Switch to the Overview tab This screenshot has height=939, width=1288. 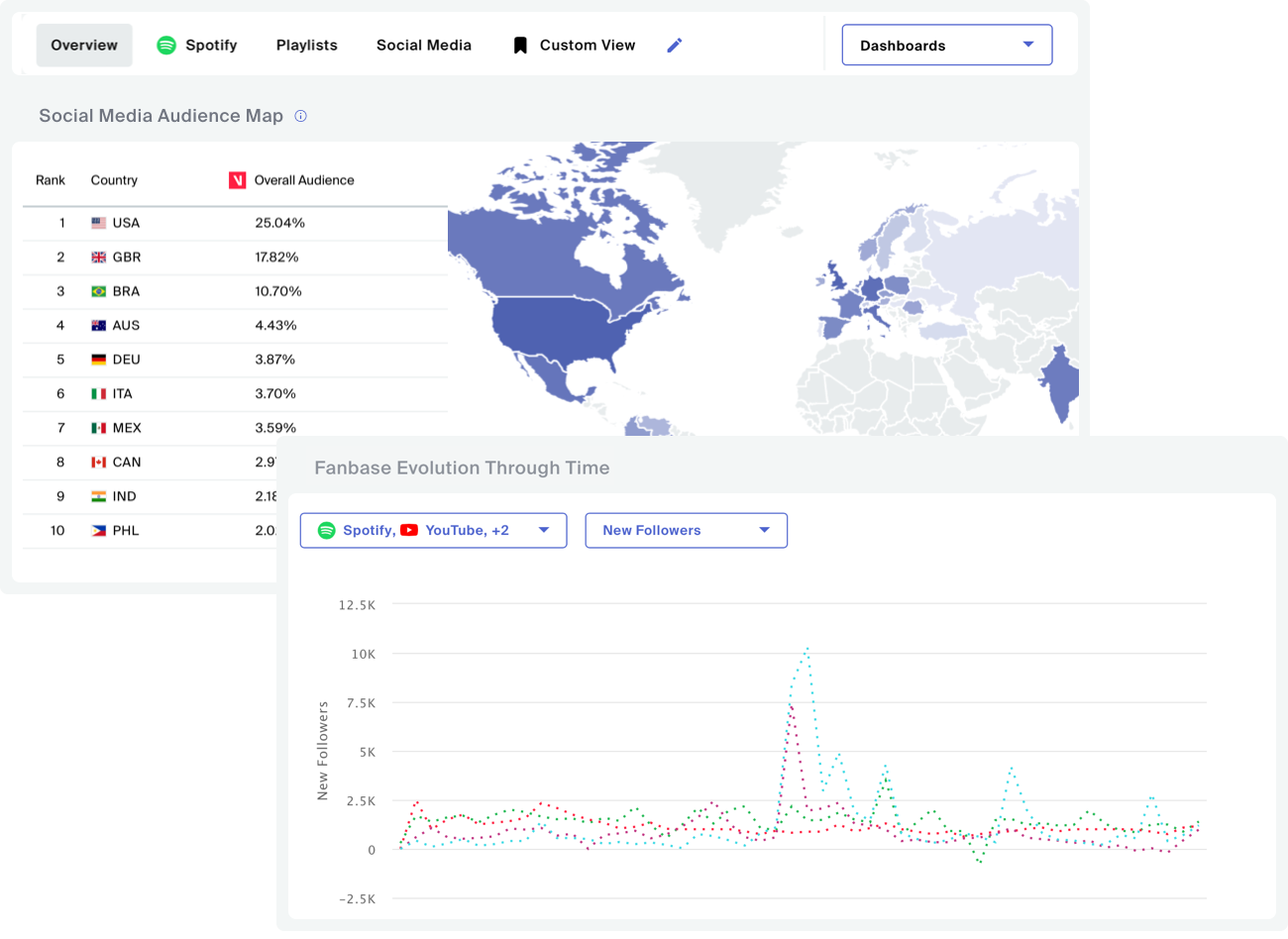84,46
